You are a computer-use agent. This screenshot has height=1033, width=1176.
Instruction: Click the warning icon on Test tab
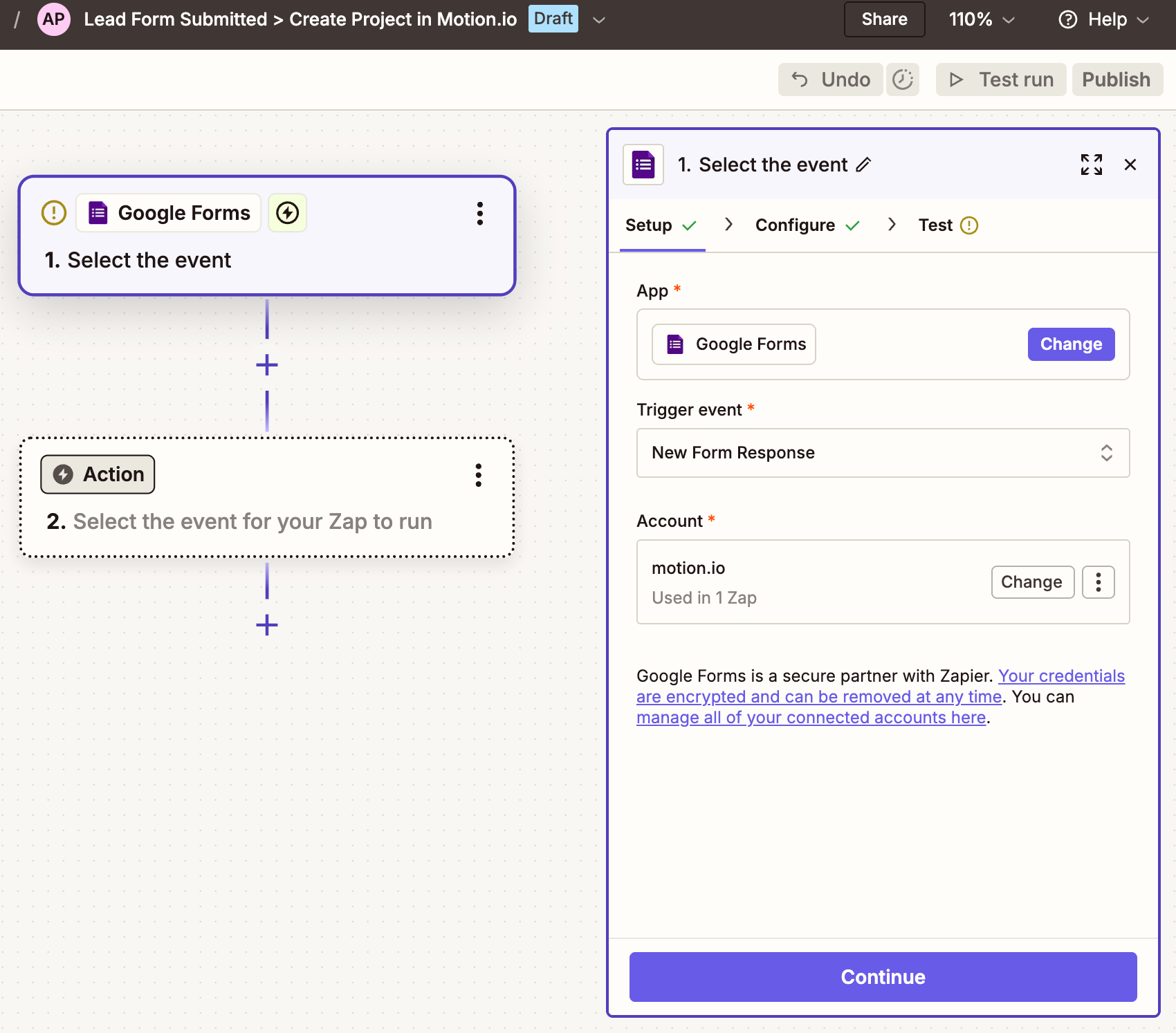[969, 225]
